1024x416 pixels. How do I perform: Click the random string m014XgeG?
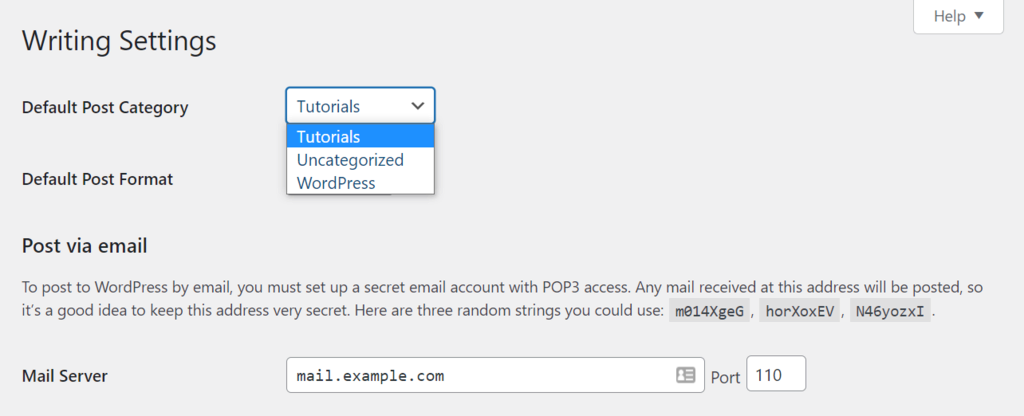click(709, 311)
